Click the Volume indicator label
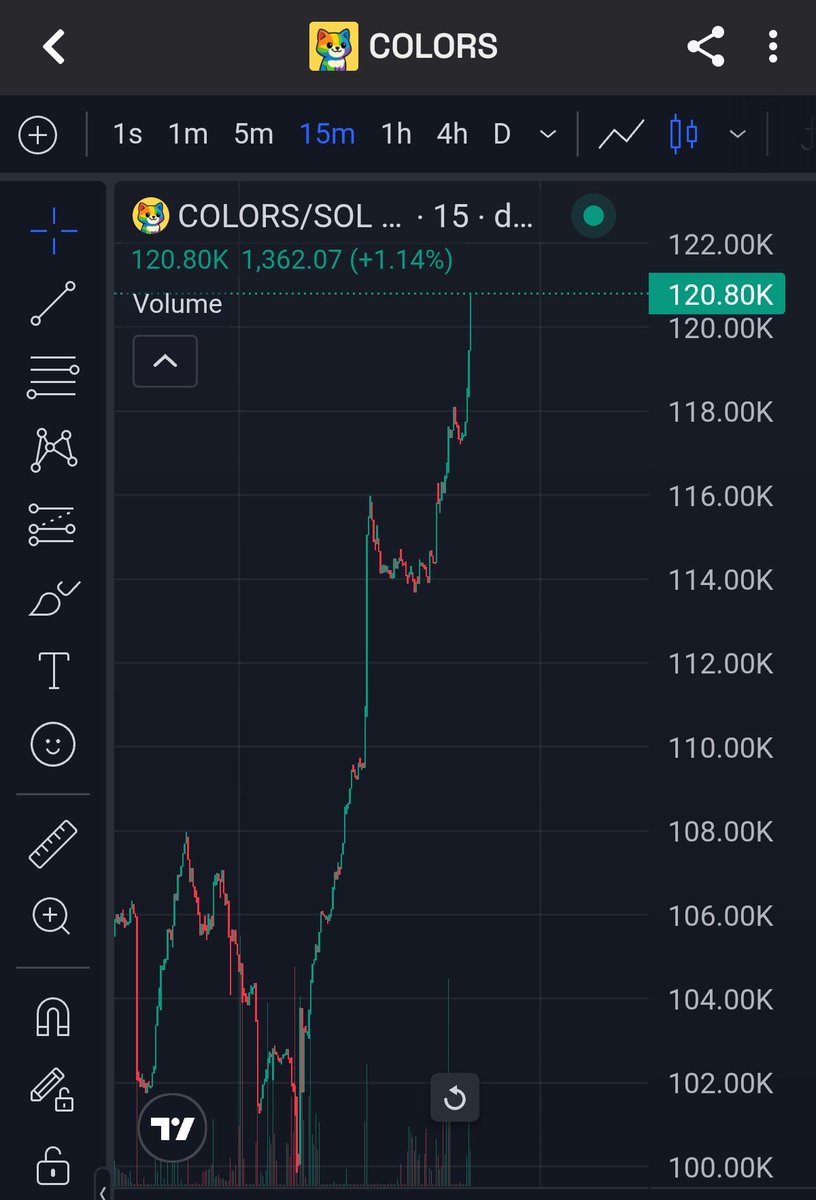 177,304
